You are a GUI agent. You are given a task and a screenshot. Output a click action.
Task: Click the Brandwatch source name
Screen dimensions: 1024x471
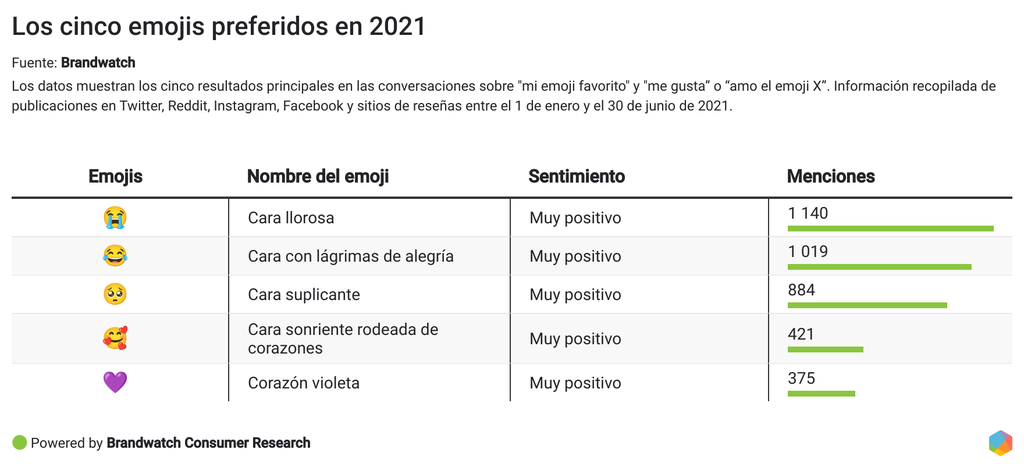click(x=98, y=63)
